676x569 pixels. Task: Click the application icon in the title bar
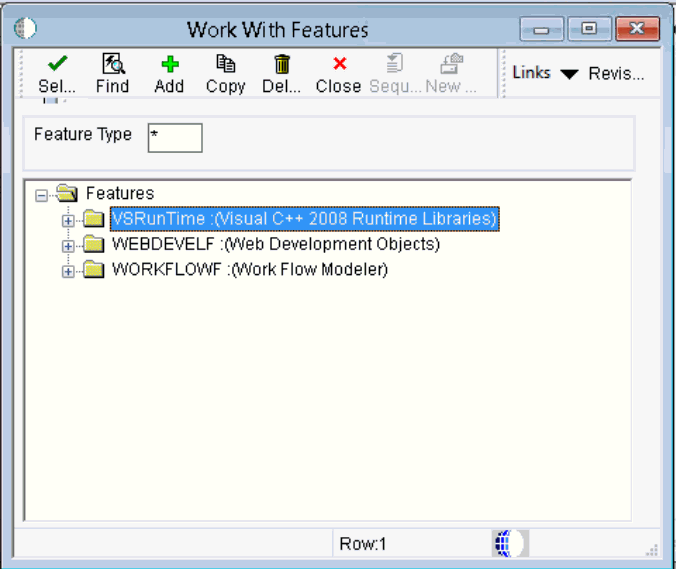(25, 29)
